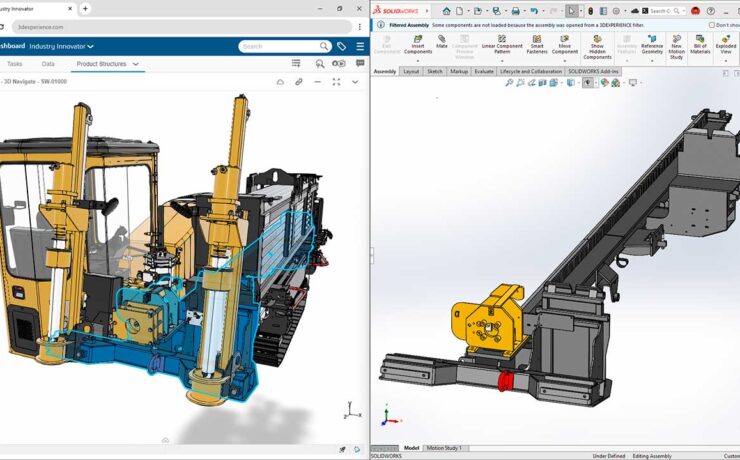Open SolidWorks Help question mark

tap(711, 11)
